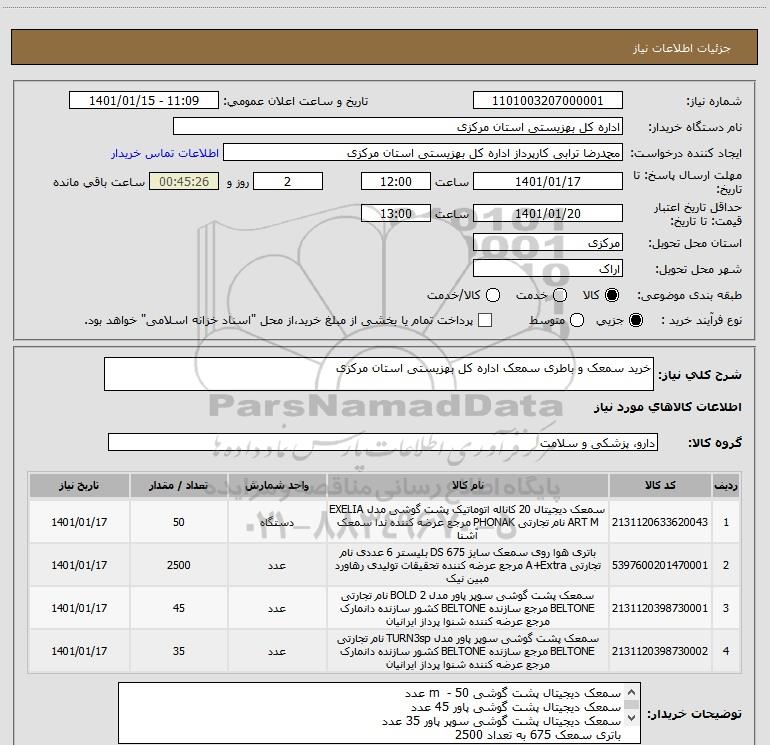Screen dimensions: 770x745
Task: Click the response deadline hour 12:00 field
Action: [x=396, y=181]
